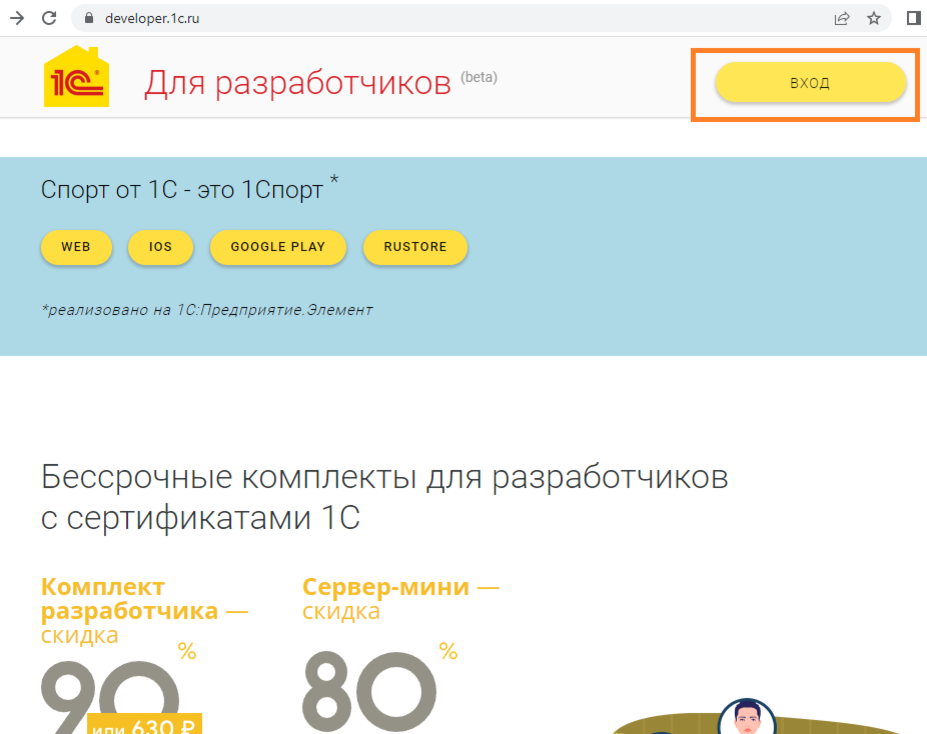Image resolution: width=927 pixels, height=734 pixels.
Task: Click the 'Комплект разработчика — скидка' offer text
Action: pyautogui.click(x=144, y=611)
